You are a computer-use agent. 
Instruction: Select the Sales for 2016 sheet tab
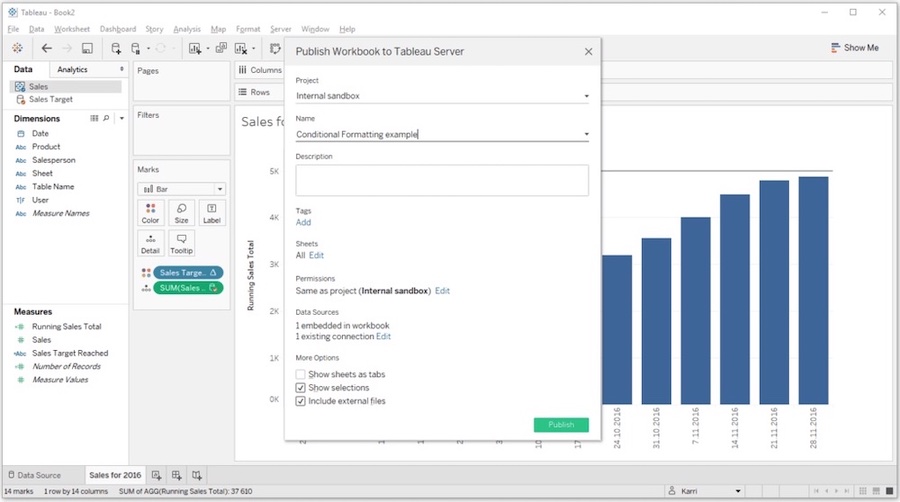(115, 475)
